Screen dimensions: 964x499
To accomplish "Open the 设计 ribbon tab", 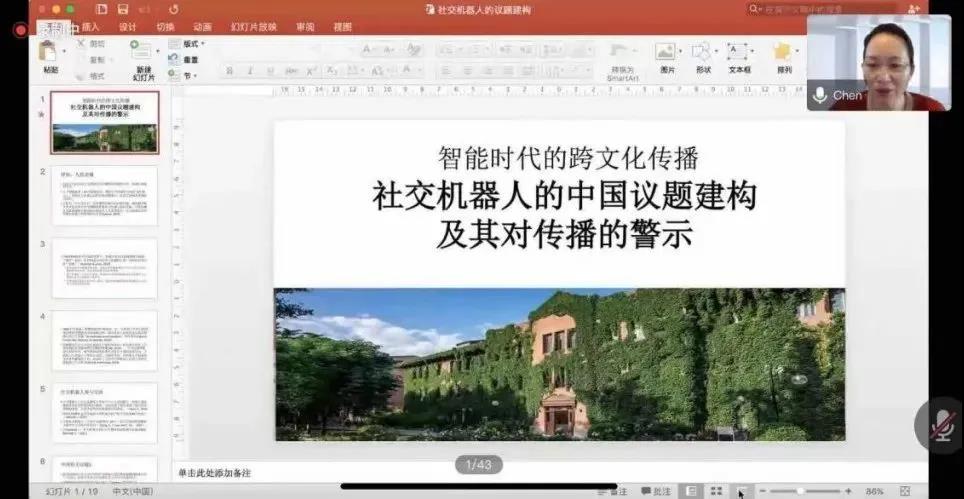I will tap(127, 27).
